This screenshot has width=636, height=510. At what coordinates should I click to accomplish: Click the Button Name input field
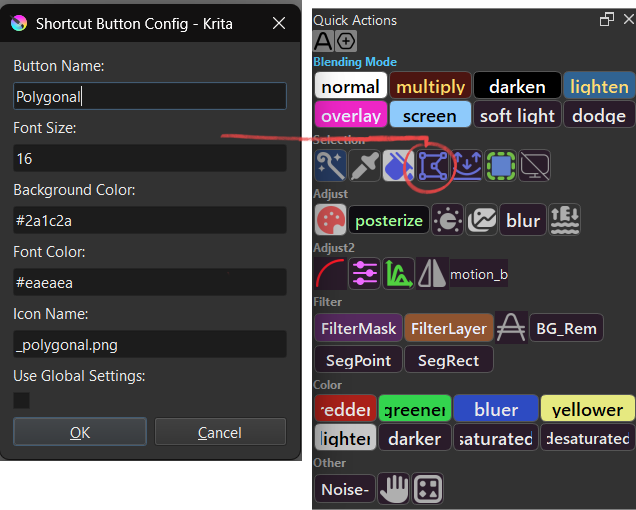click(x=150, y=96)
